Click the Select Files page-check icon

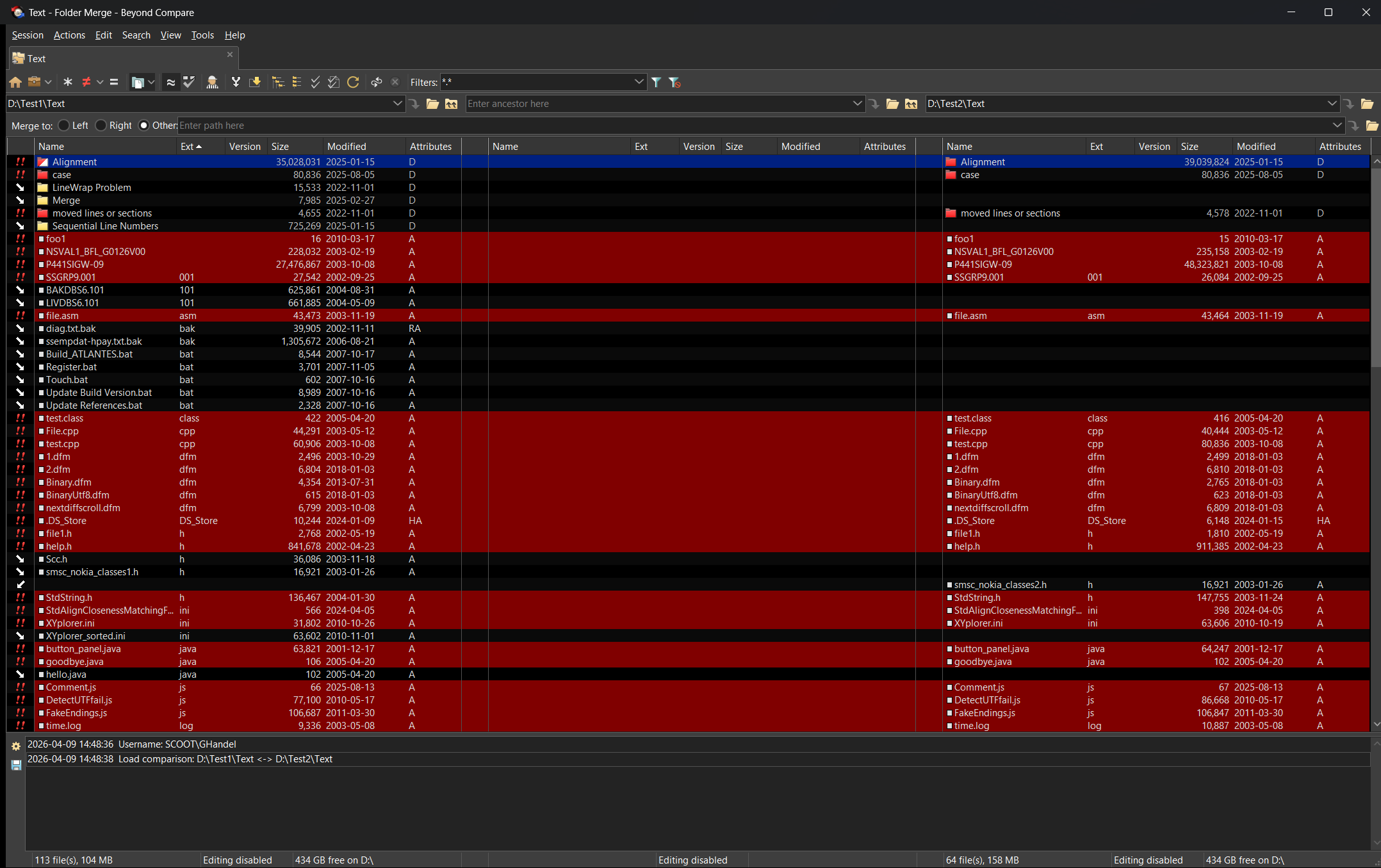334,82
